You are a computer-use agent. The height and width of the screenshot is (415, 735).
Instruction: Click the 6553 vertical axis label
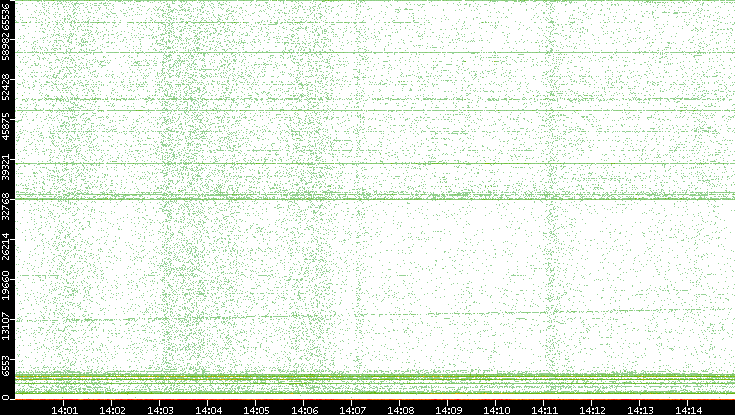coord(5,367)
